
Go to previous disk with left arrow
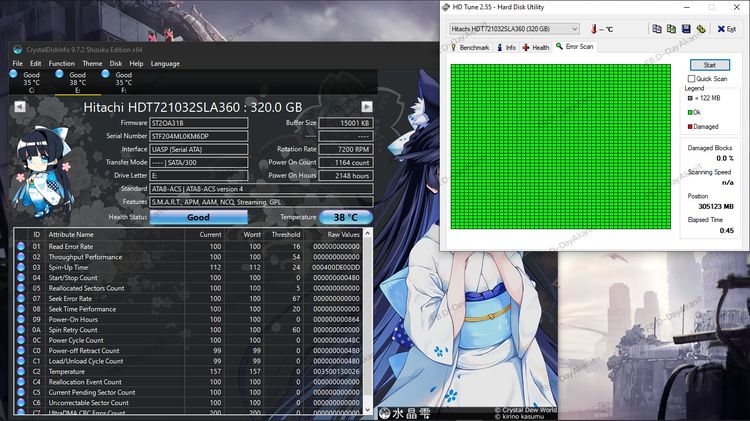[20, 106]
